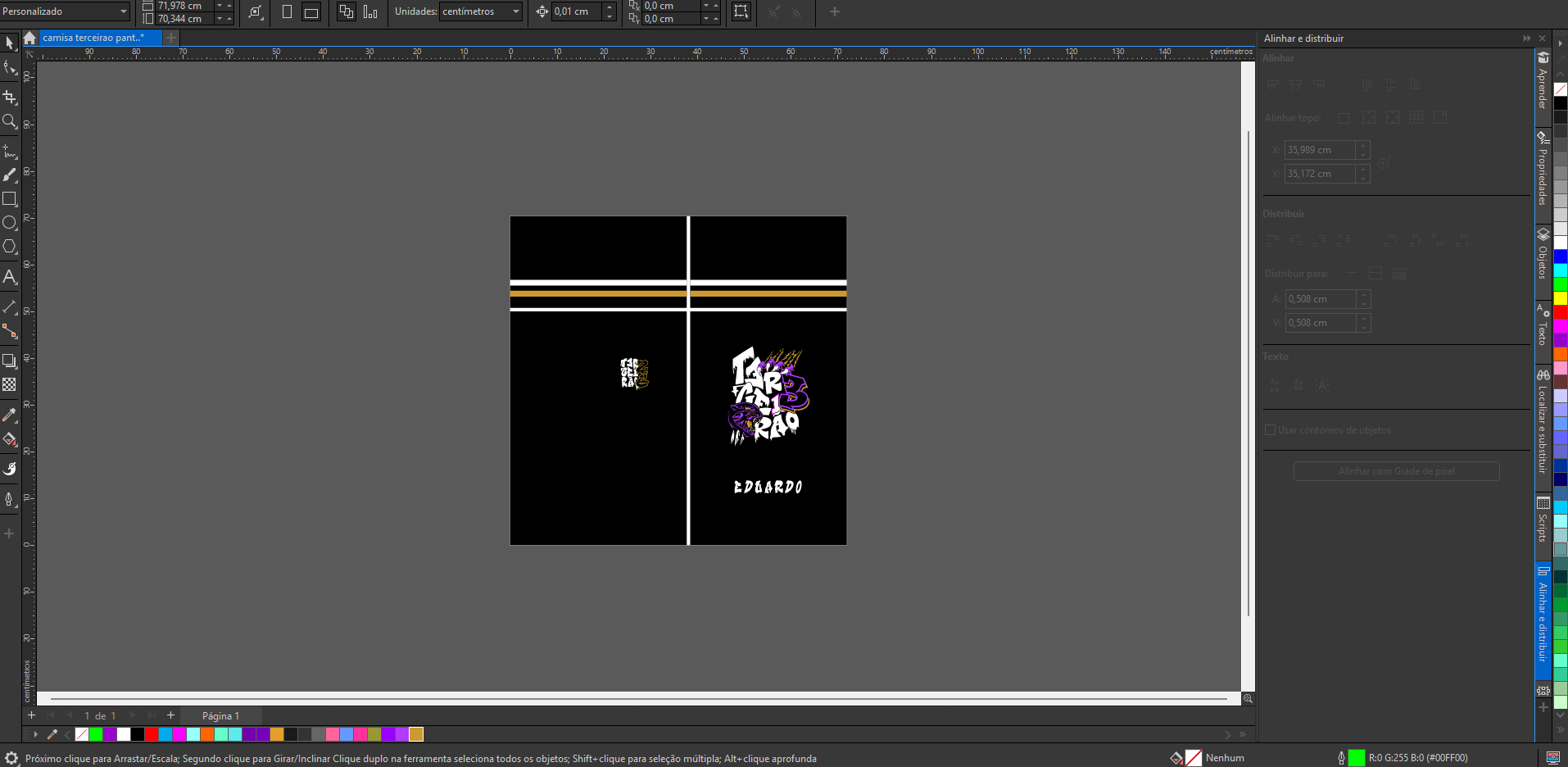Pick the red swatch in document palette
1568x767 pixels.
tap(152, 734)
